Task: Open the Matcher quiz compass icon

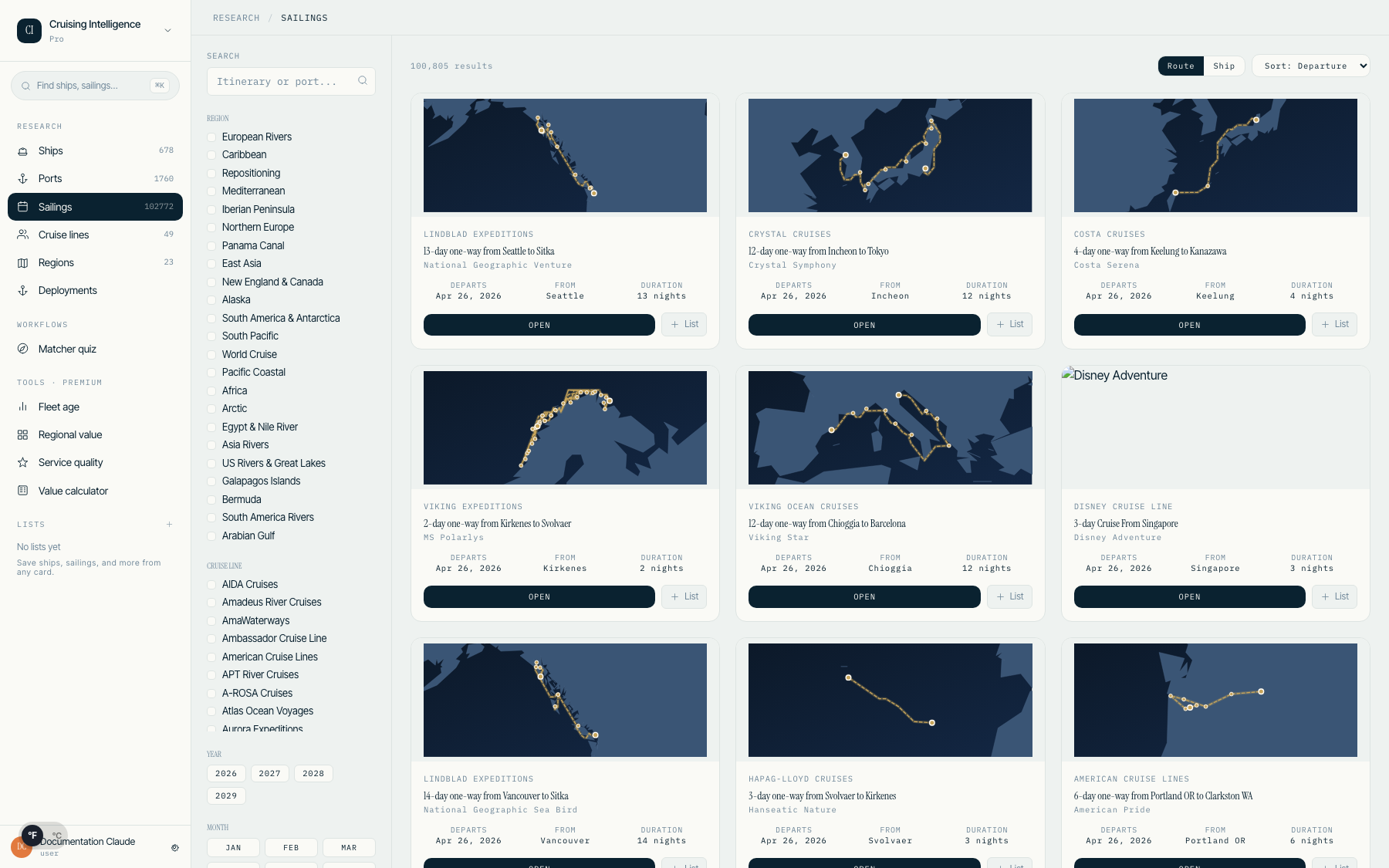Action: 23,349
